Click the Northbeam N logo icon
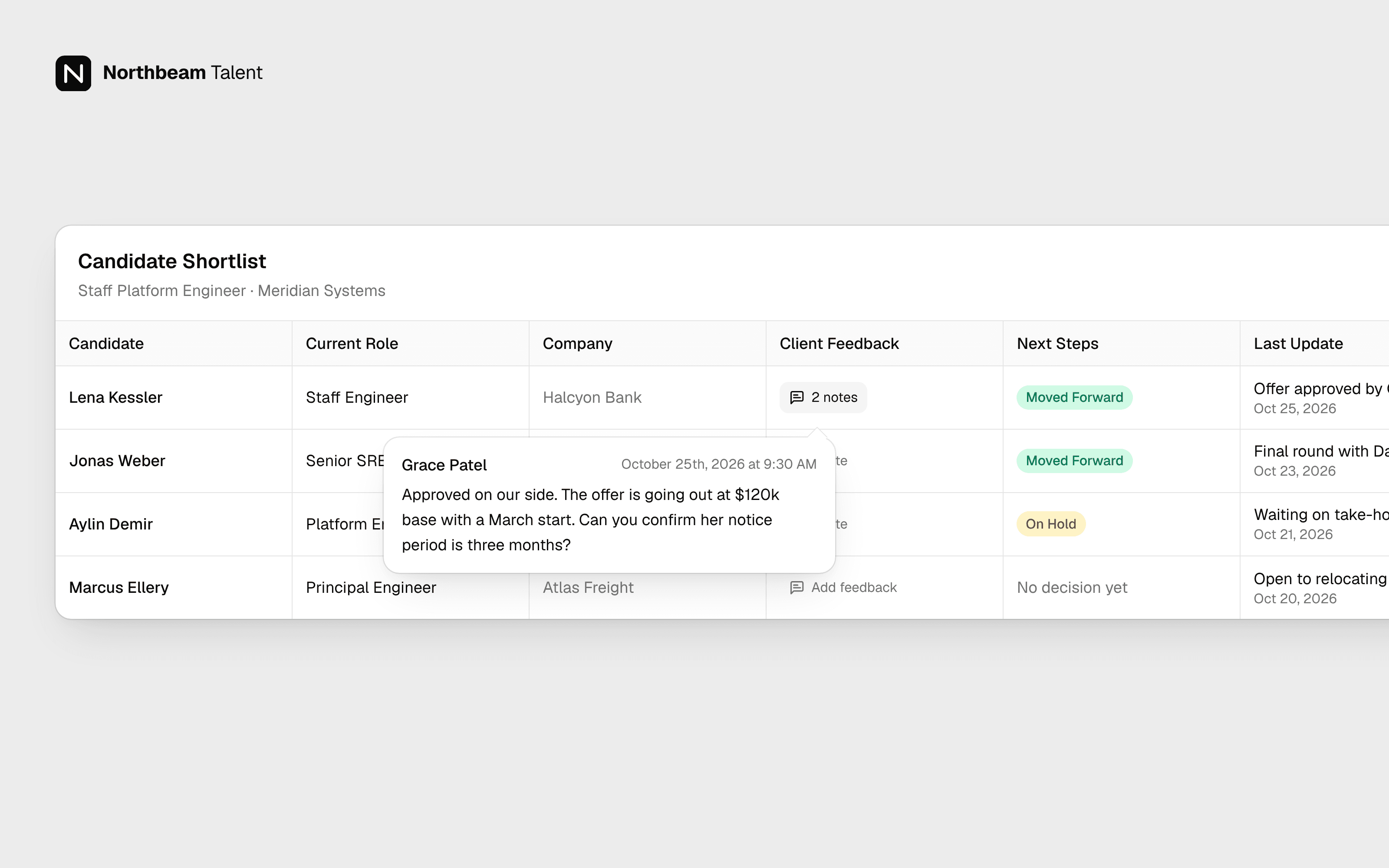 click(x=73, y=73)
